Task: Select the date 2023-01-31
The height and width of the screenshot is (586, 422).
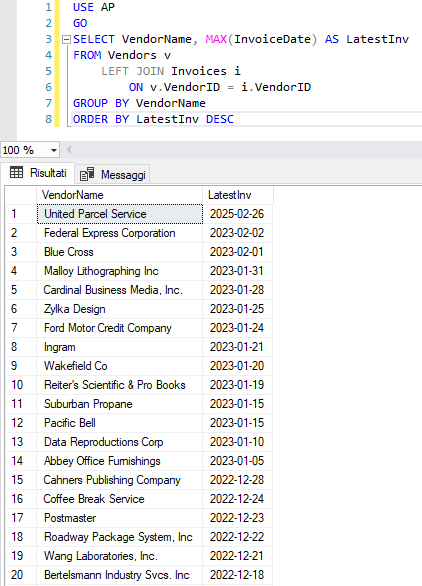Action: click(237, 271)
